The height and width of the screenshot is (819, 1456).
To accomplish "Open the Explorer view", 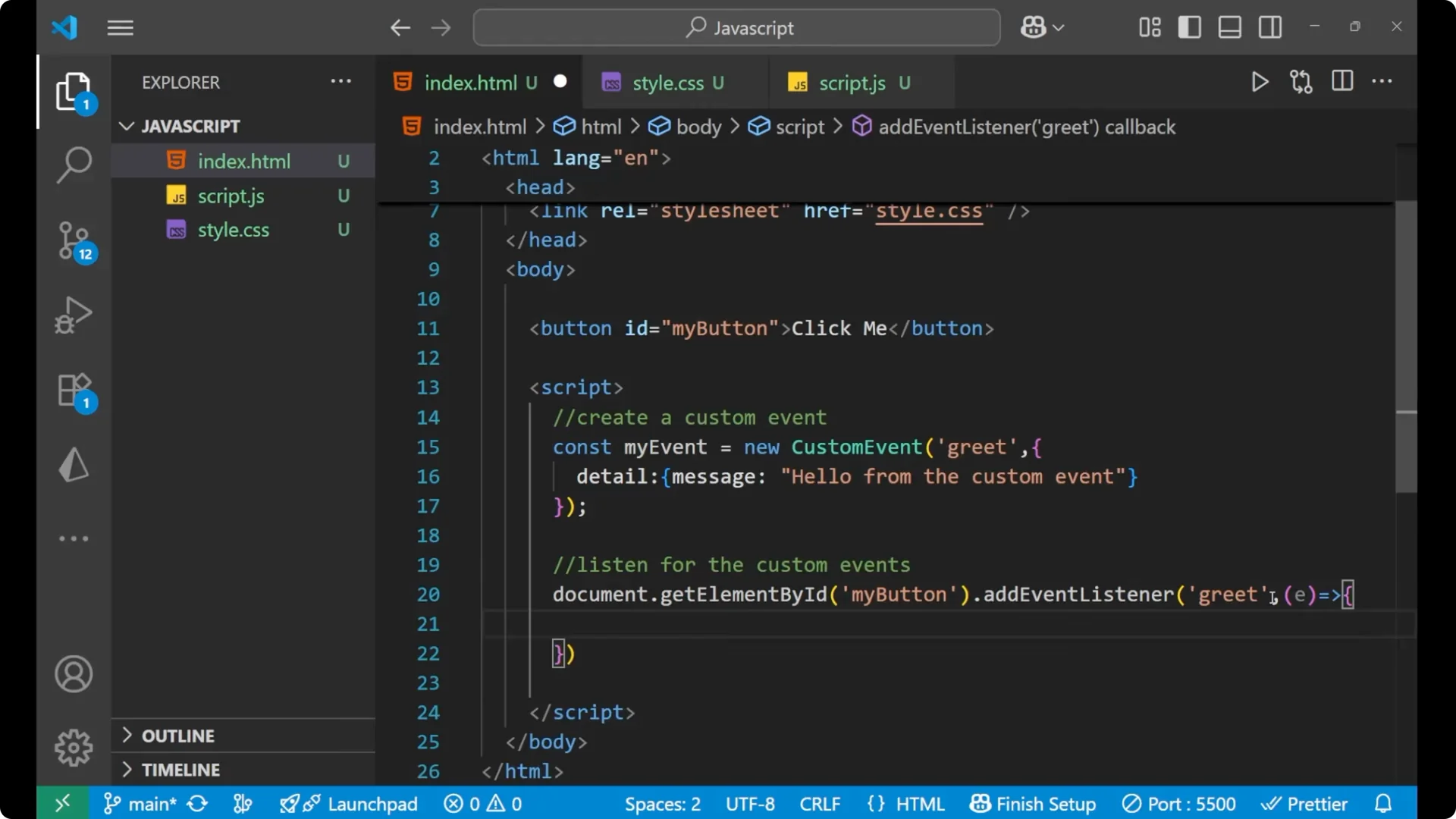I will point(74,91).
